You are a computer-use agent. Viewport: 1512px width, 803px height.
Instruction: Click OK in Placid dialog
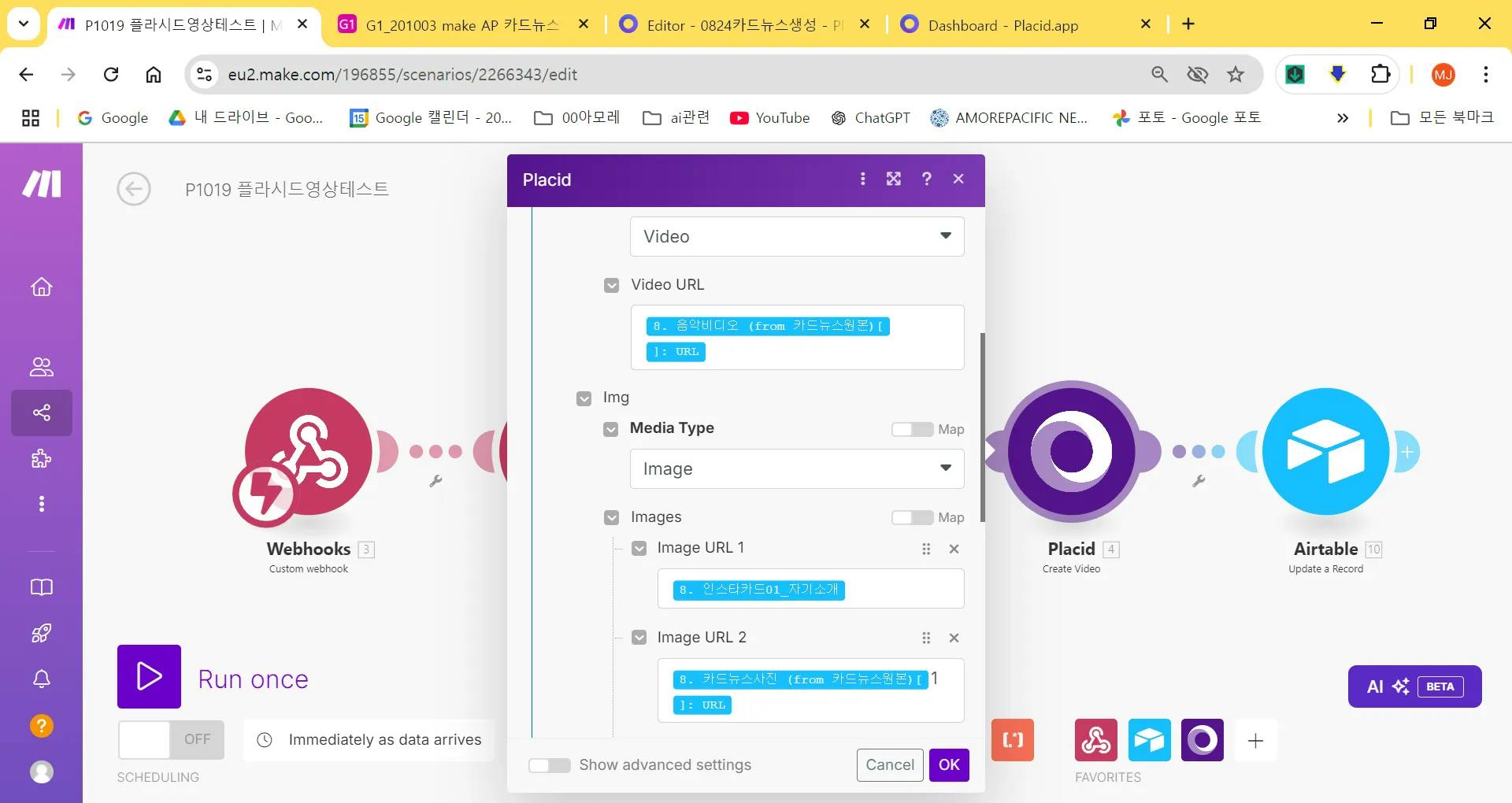[949, 765]
